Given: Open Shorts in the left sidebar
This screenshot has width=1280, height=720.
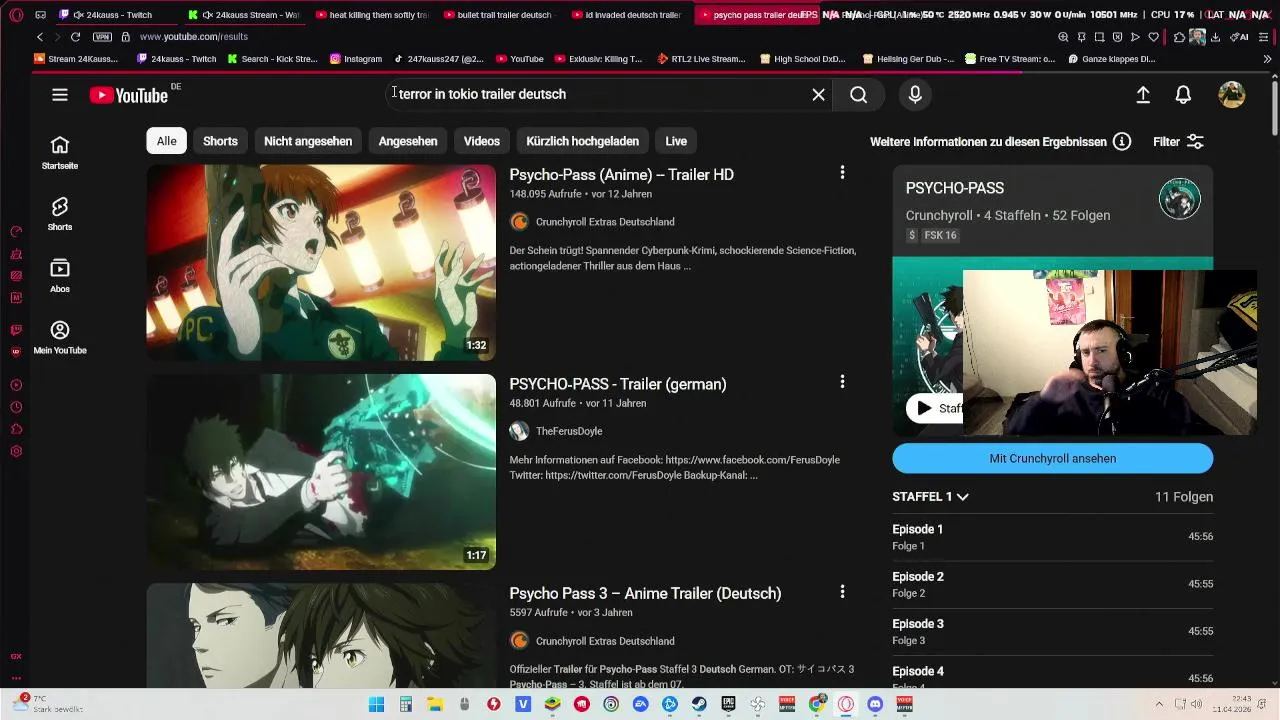Looking at the screenshot, I should 60,213.
